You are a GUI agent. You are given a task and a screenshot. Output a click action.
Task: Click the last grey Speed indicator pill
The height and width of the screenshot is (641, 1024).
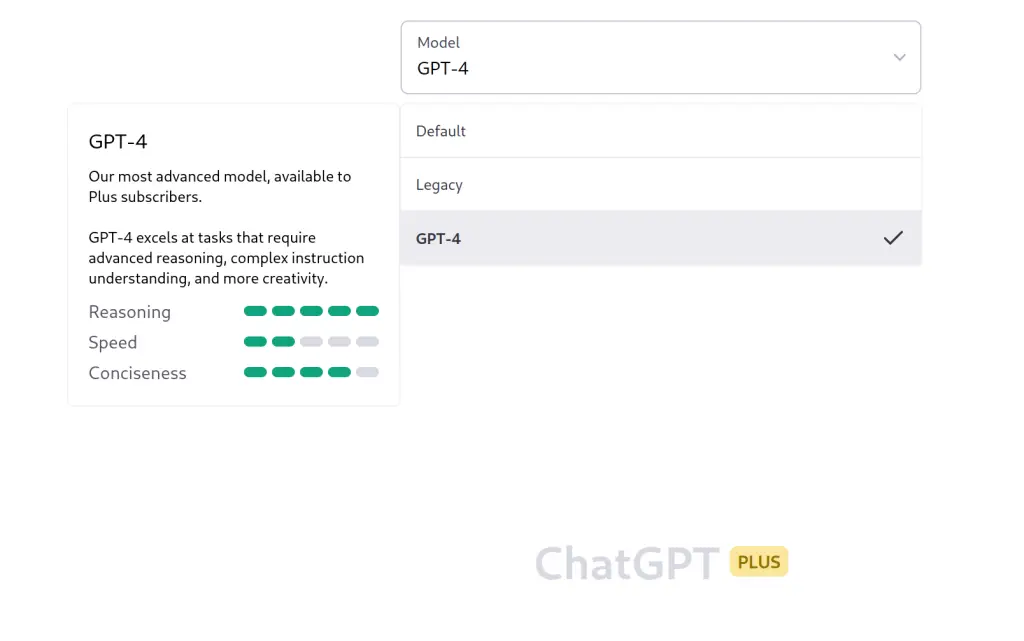368,342
